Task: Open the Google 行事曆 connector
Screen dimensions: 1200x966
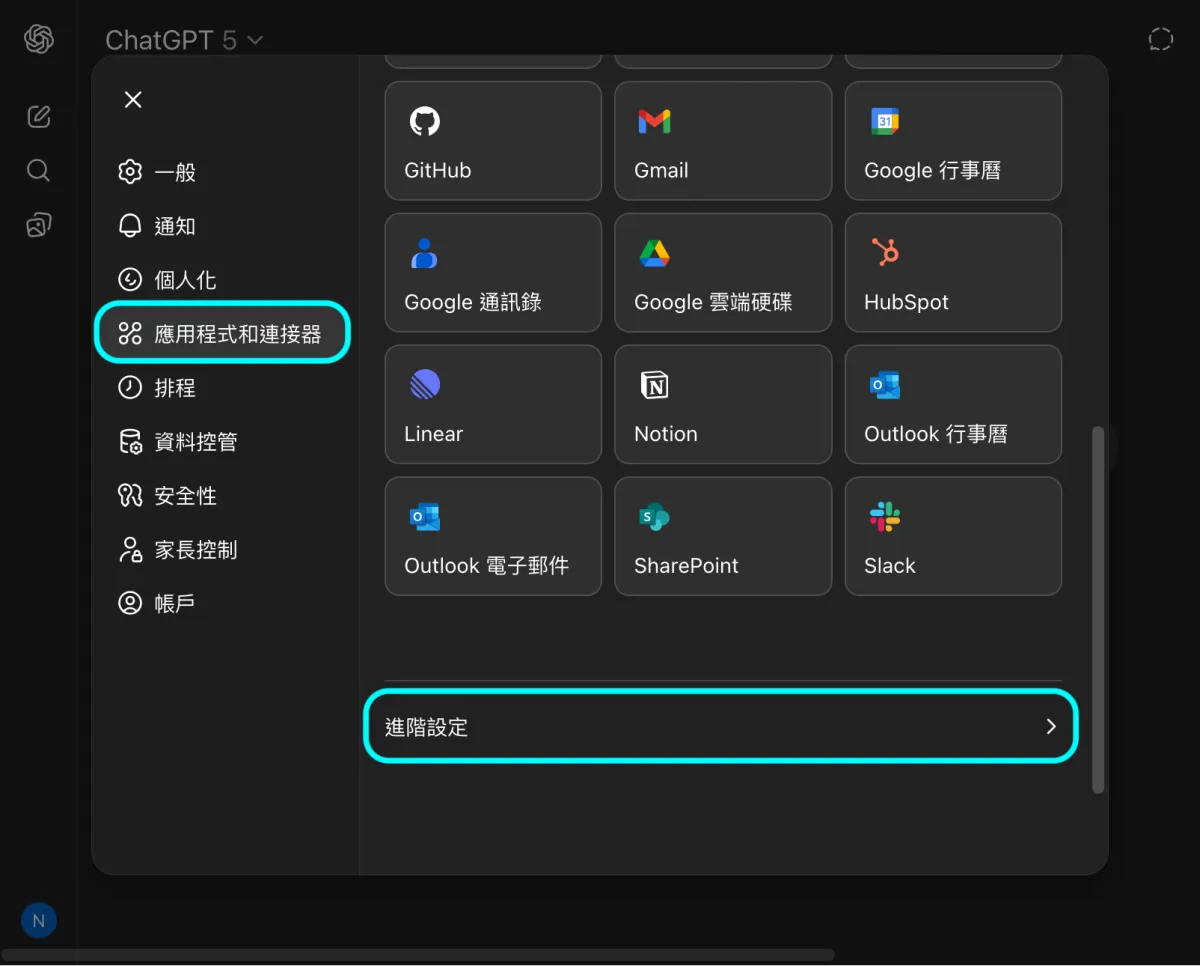Action: coord(952,141)
